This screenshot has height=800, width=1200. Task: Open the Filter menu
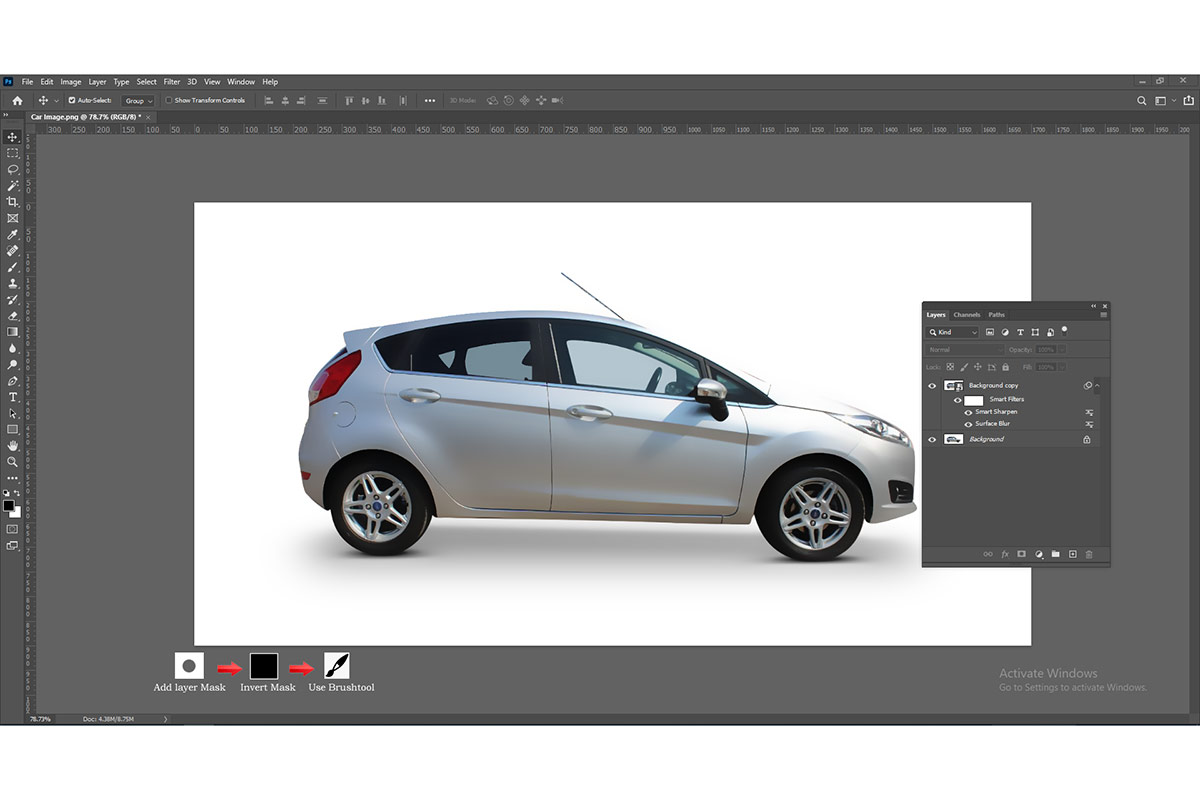(x=172, y=82)
